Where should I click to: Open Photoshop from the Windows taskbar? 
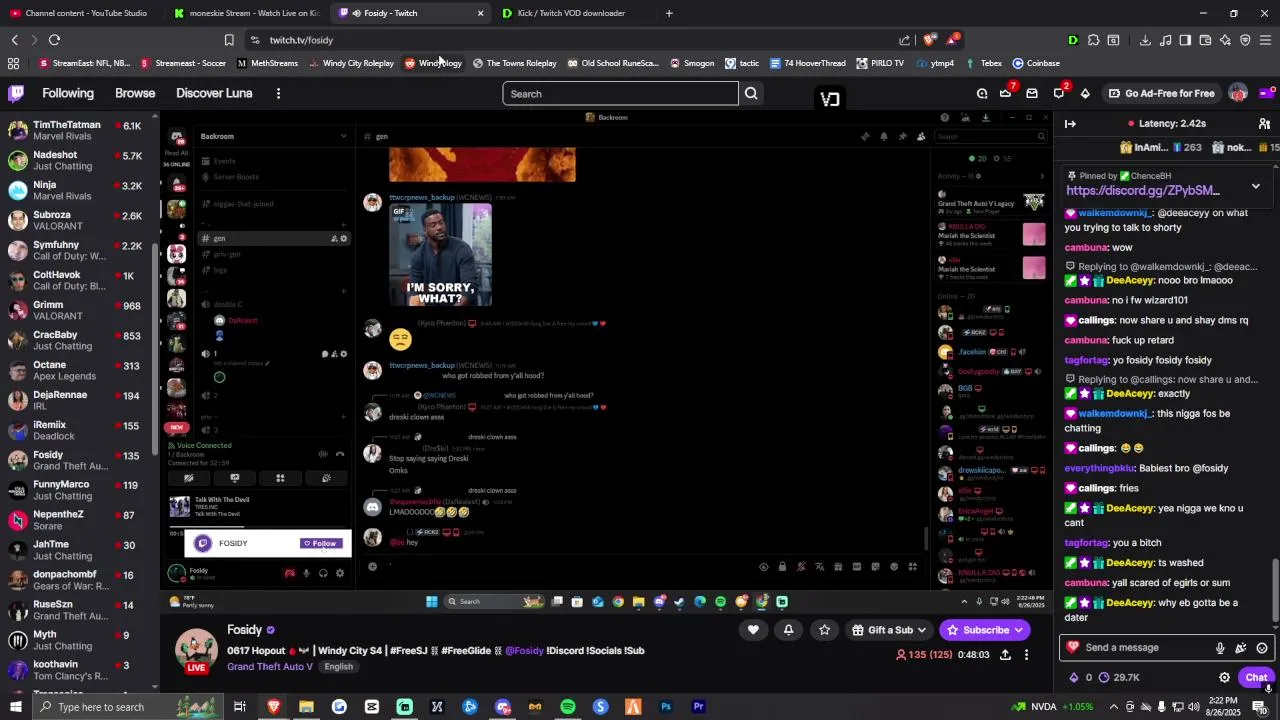(x=666, y=707)
